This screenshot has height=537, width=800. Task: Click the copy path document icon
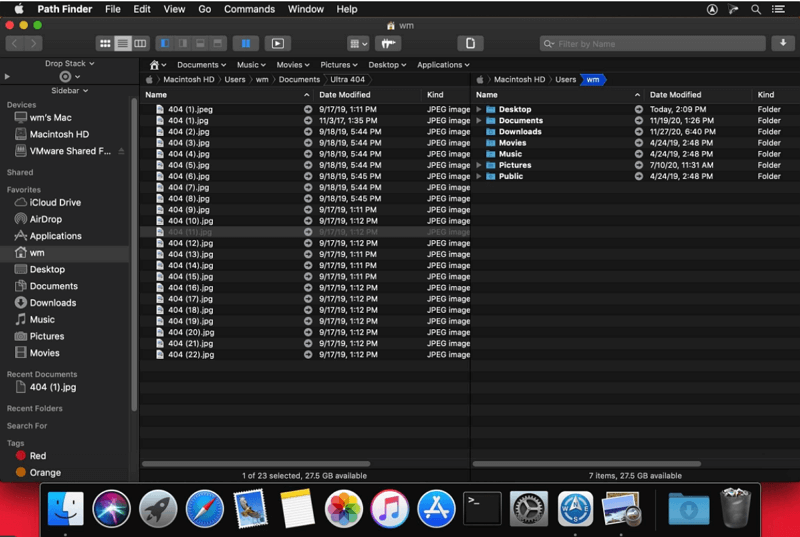(x=470, y=44)
